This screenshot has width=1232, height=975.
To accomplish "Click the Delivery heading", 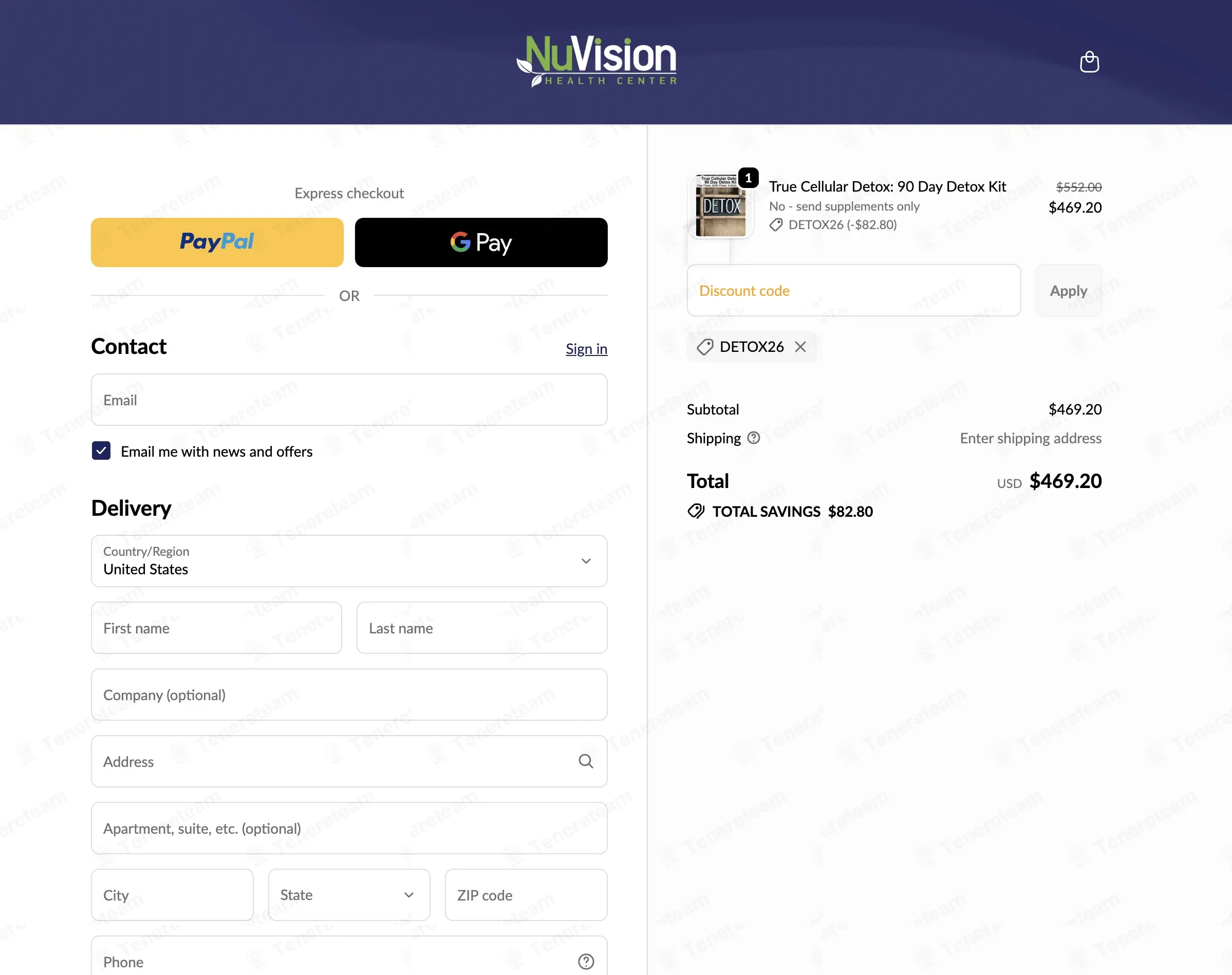I will (132, 508).
